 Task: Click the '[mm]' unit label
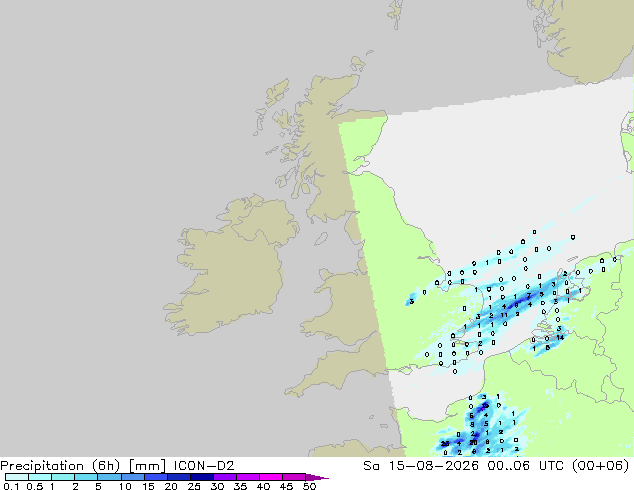[x=147, y=466]
